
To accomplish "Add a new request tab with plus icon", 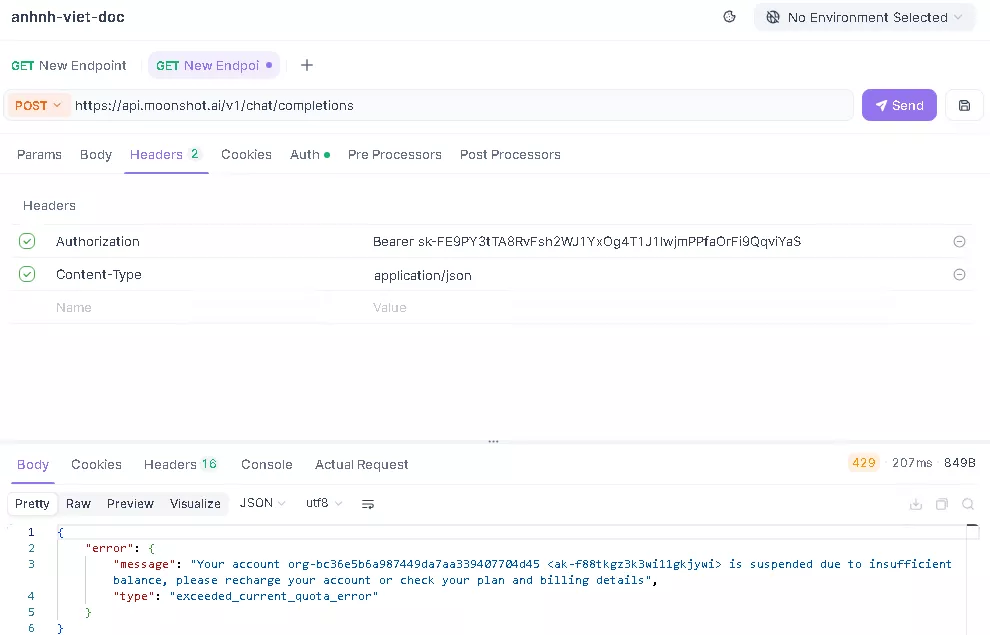I will pos(307,65).
